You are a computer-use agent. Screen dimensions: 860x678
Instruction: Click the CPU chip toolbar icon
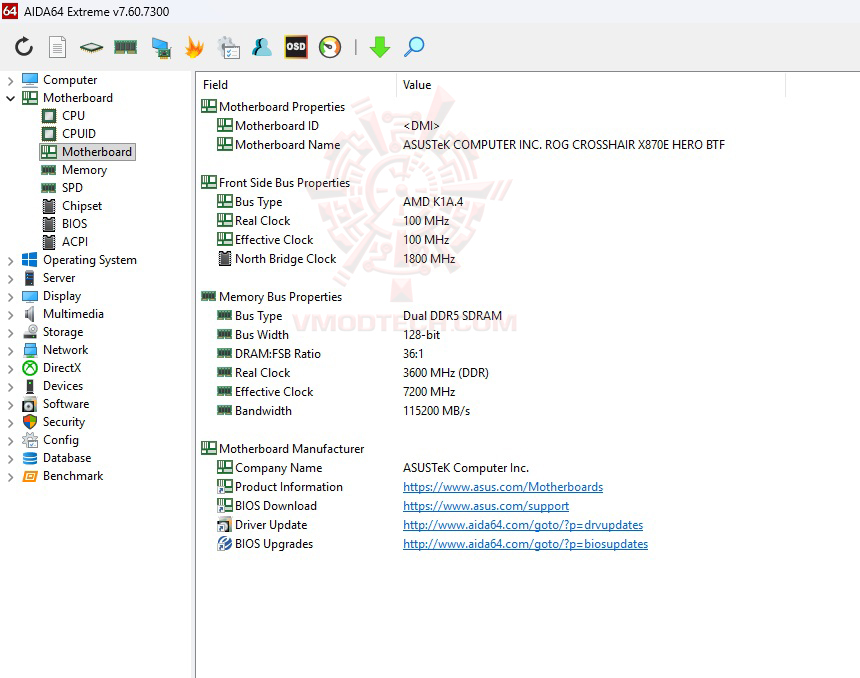[x=91, y=48]
